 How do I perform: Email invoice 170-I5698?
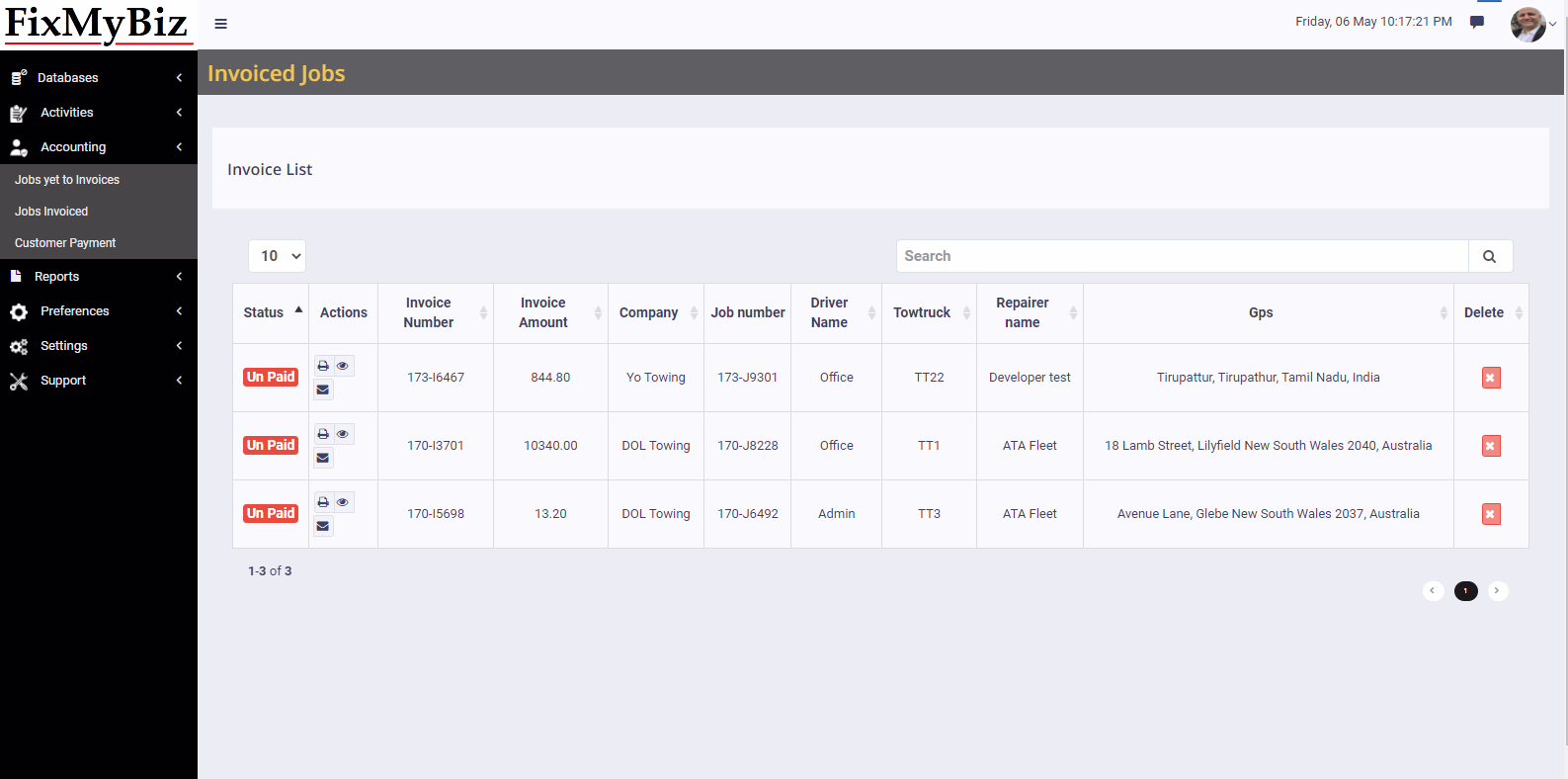pyautogui.click(x=323, y=526)
